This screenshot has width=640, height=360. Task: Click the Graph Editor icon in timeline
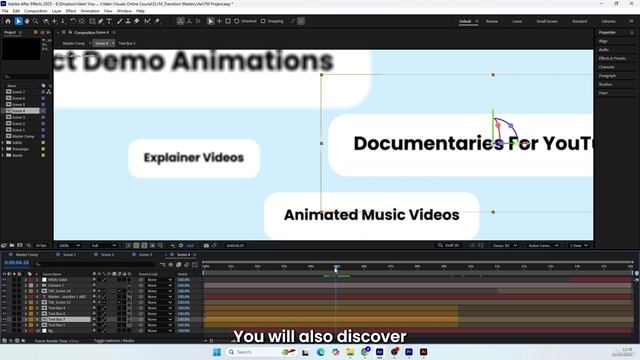click(195, 264)
